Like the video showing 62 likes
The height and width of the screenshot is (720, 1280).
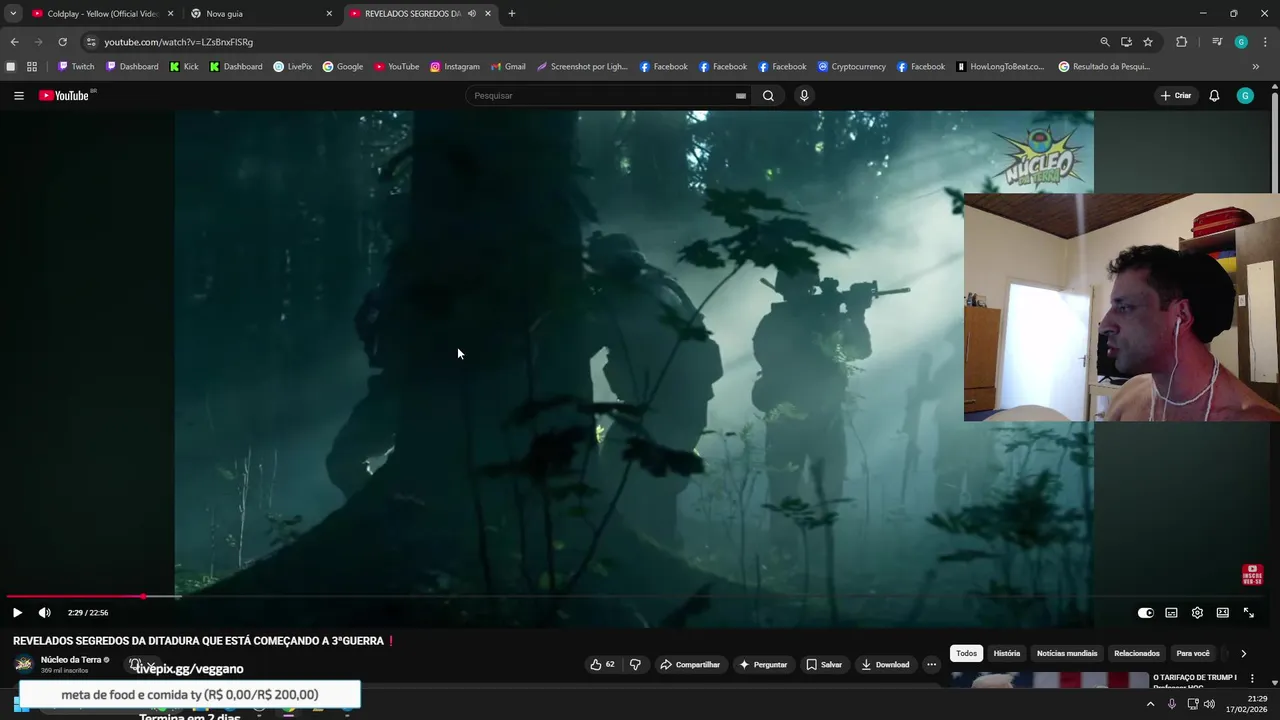(602, 665)
